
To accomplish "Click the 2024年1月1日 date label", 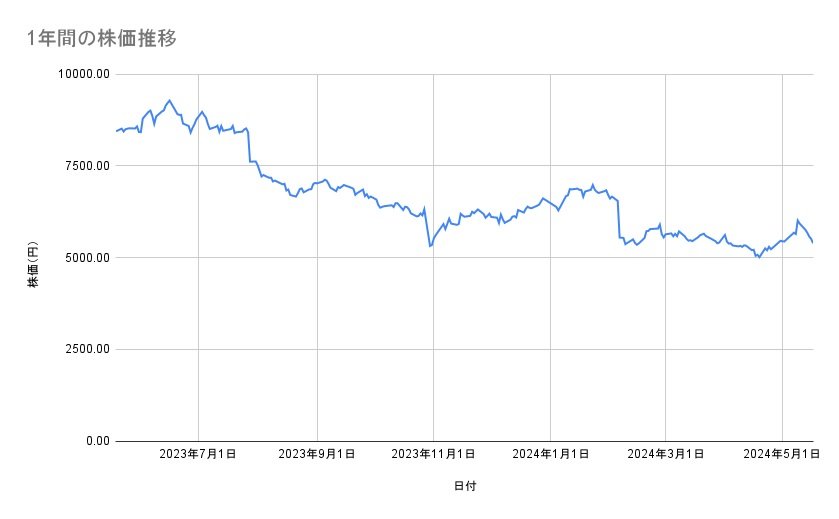I will (x=551, y=455).
